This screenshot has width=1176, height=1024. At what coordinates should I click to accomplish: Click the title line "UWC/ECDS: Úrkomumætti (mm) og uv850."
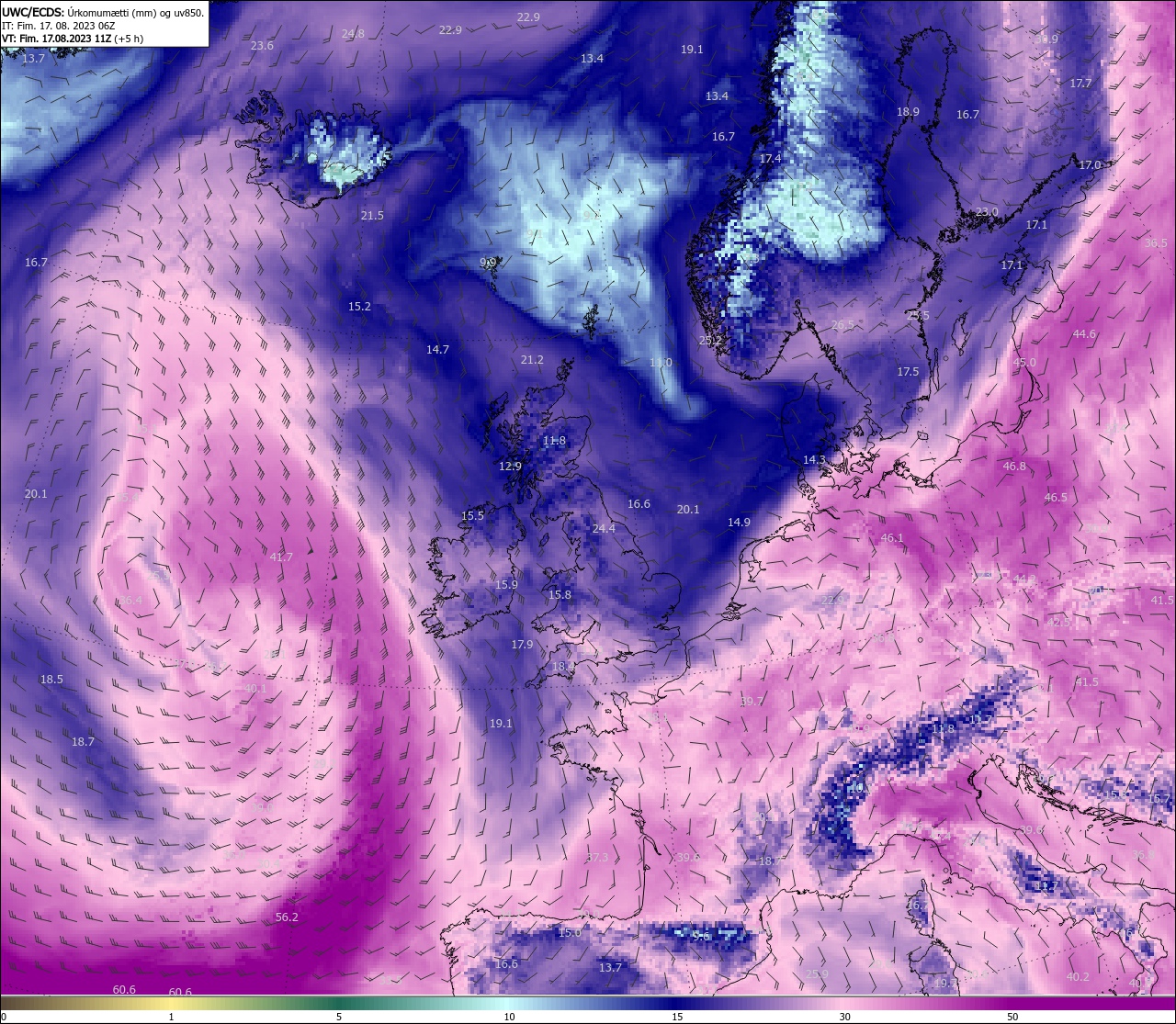tap(103, 12)
